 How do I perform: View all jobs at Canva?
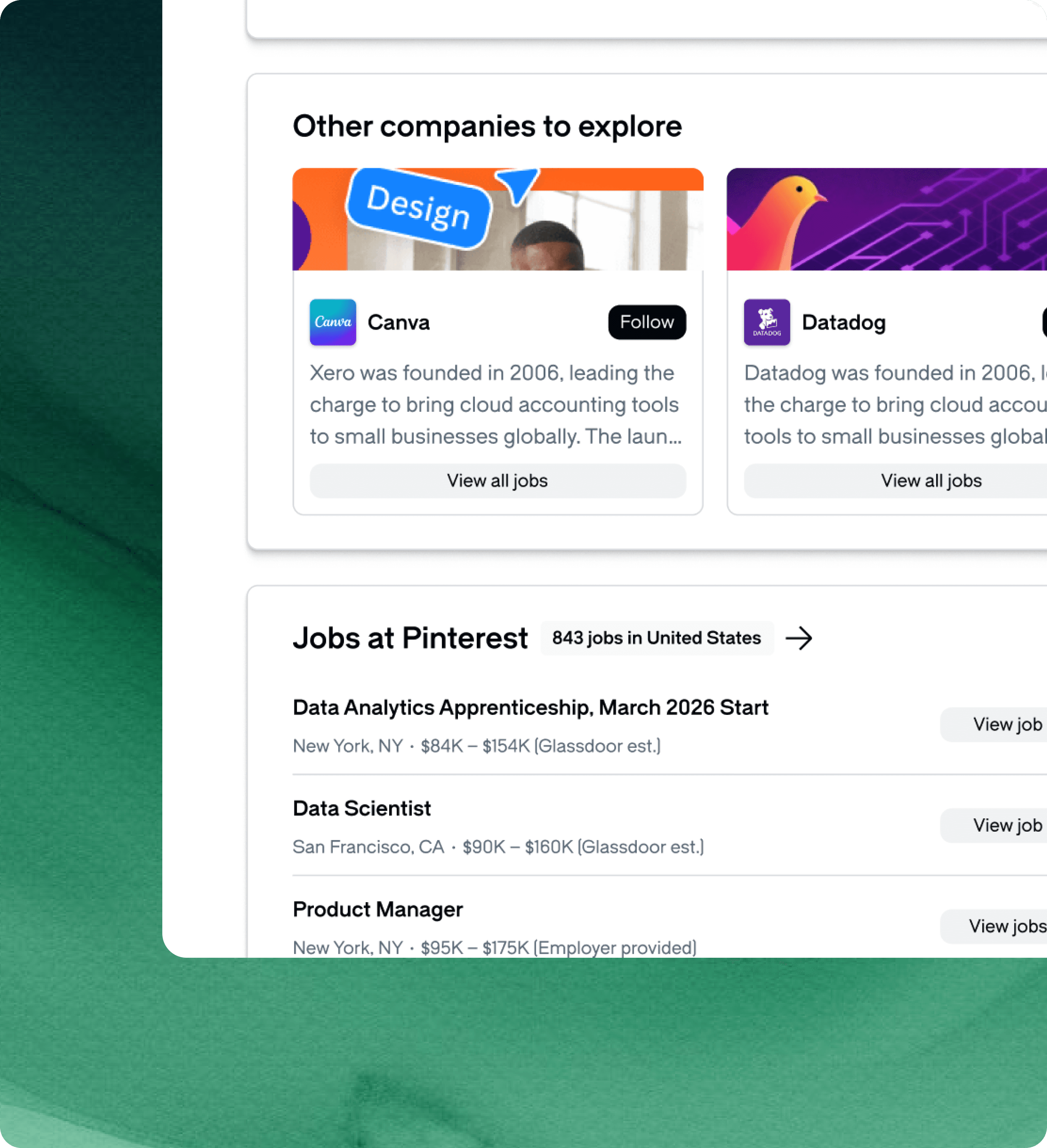pyautogui.click(x=497, y=480)
